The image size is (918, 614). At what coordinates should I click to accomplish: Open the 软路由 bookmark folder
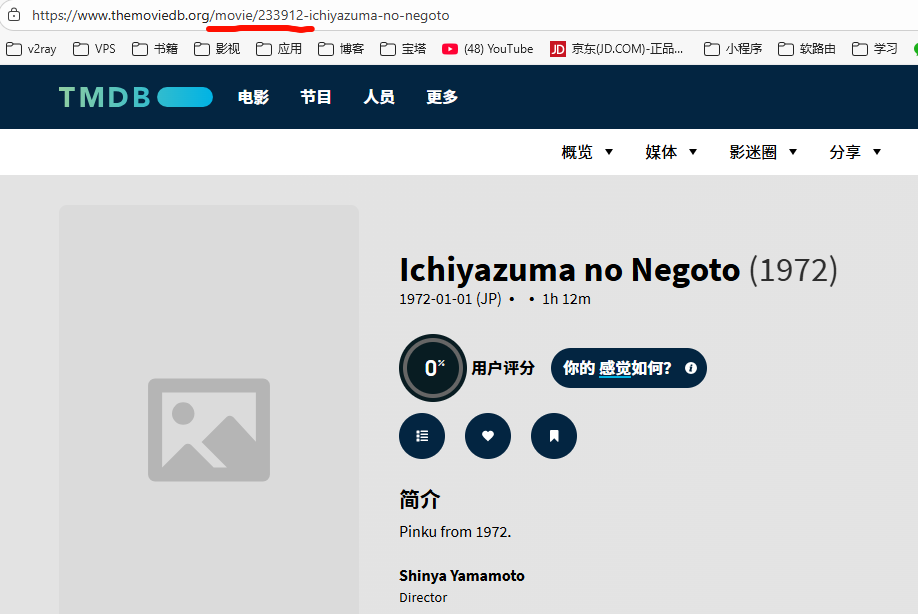[x=807, y=49]
